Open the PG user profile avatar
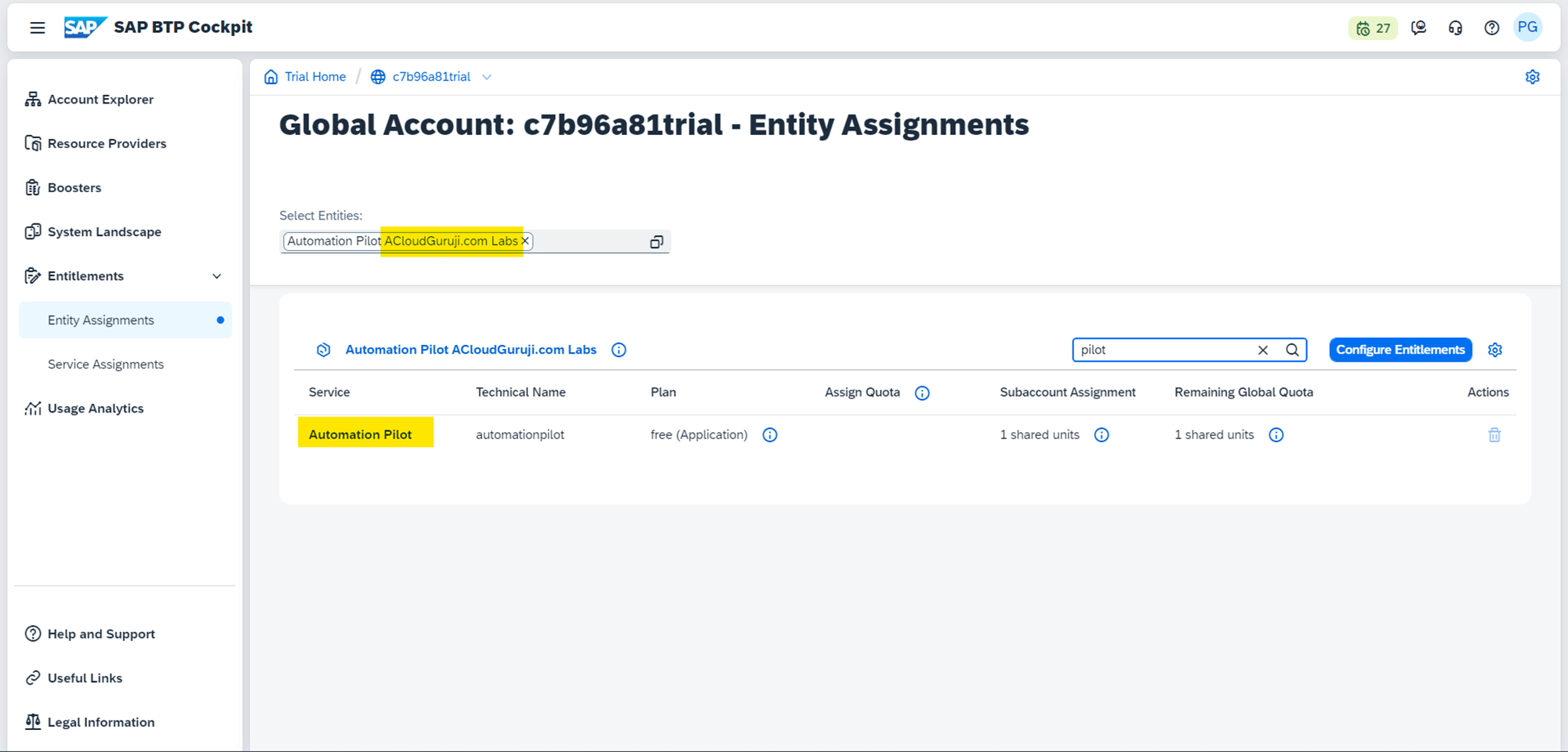Image resolution: width=1568 pixels, height=752 pixels. (x=1527, y=27)
